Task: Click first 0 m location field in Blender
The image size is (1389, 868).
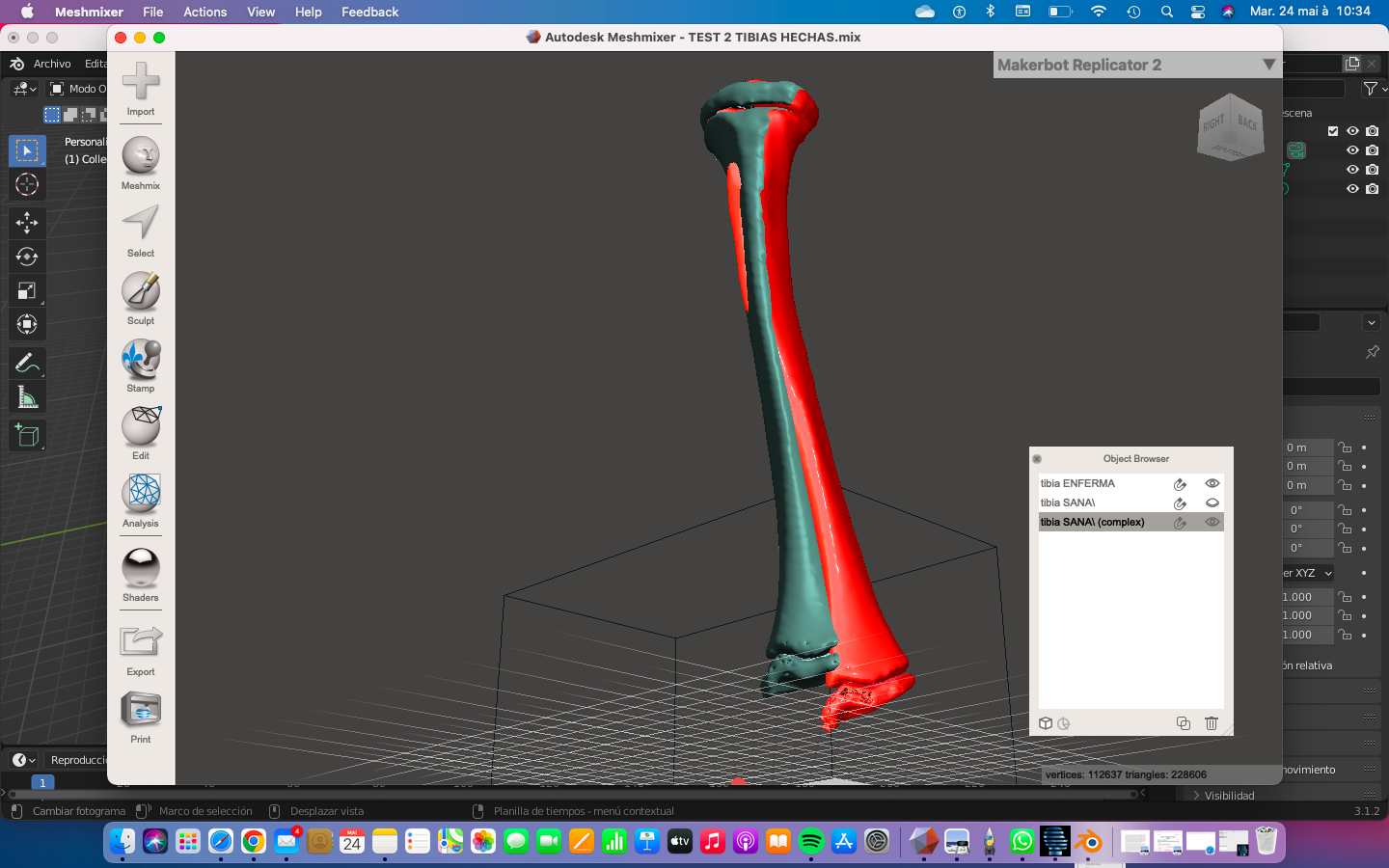Action: 1307,448
